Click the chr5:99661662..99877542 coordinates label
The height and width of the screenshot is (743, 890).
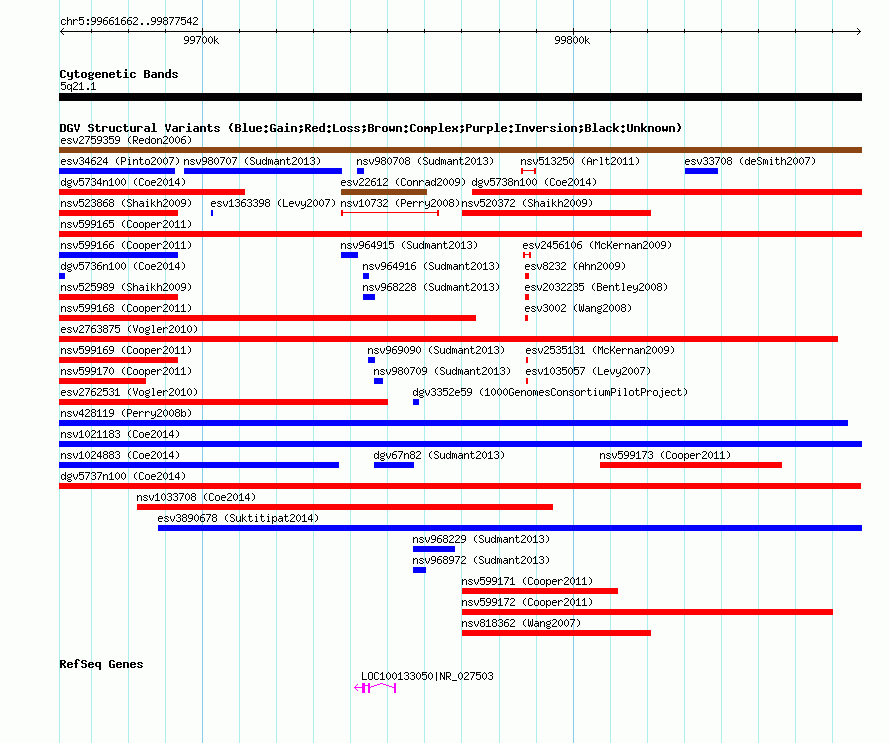pyautogui.click(x=129, y=21)
